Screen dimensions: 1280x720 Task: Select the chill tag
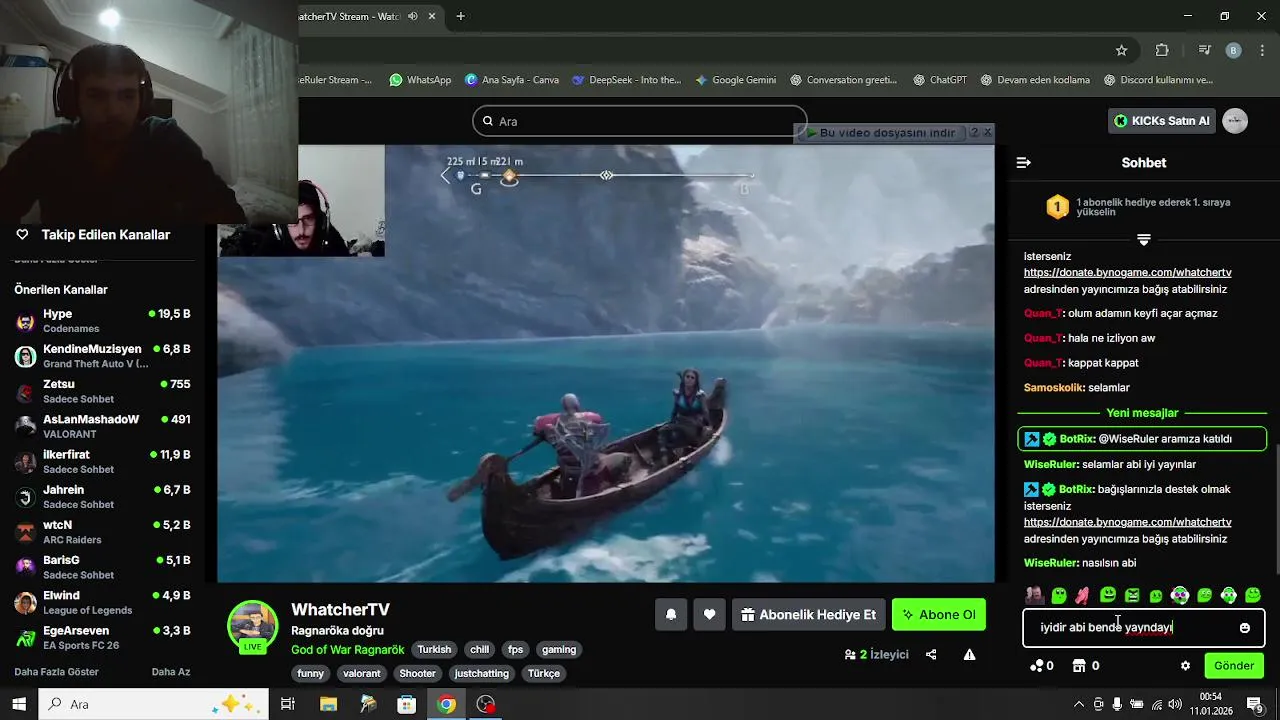click(x=479, y=650)
